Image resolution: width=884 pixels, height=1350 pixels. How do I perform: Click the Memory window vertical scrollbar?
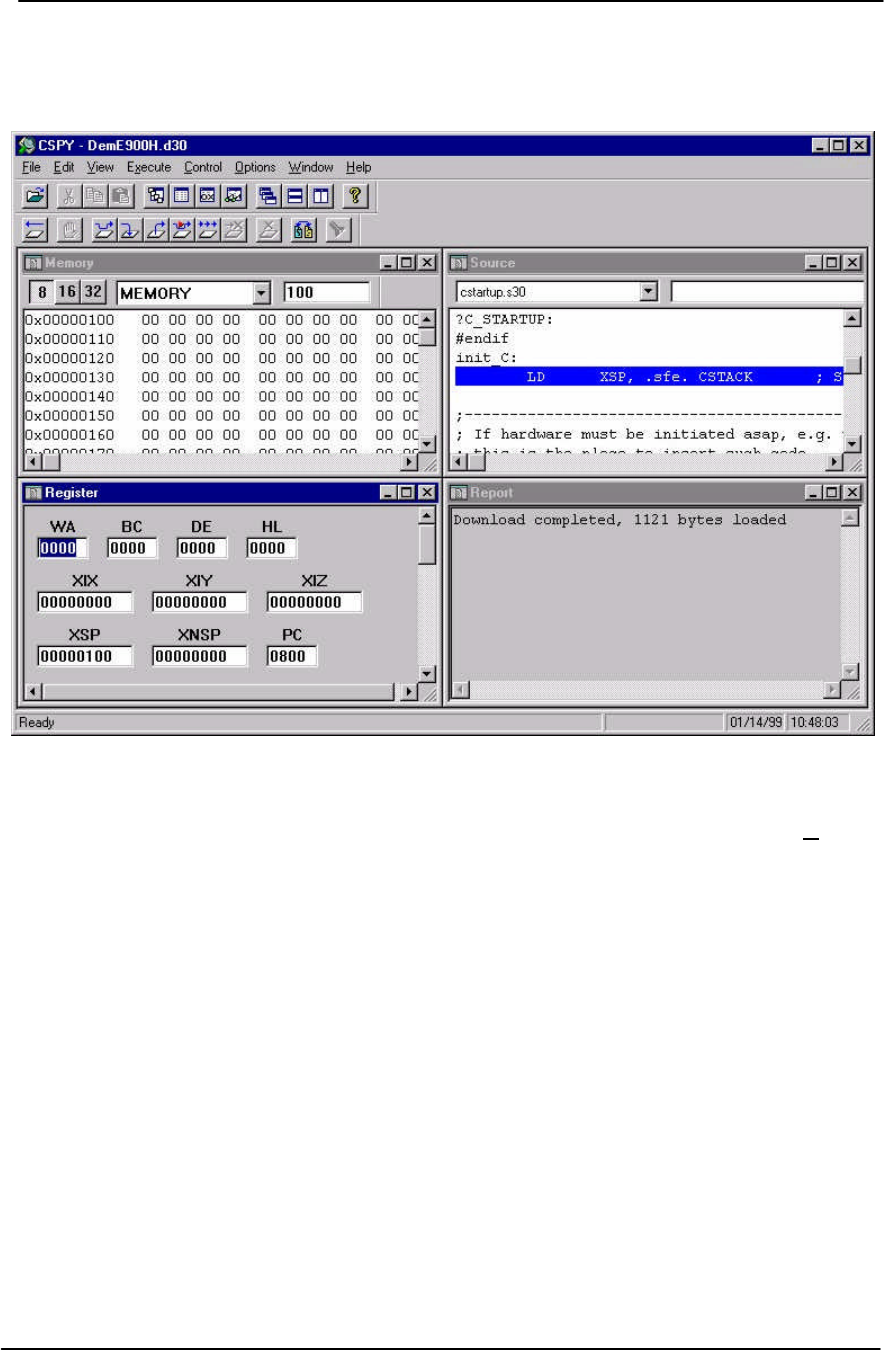pos(426,382)
